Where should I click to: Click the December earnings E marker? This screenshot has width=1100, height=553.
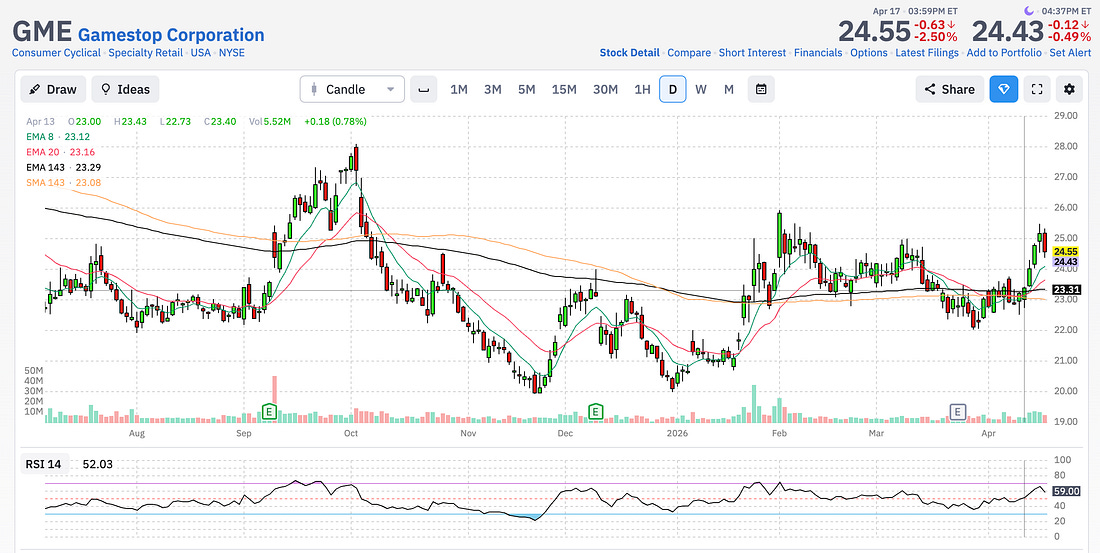click(596, 411)
